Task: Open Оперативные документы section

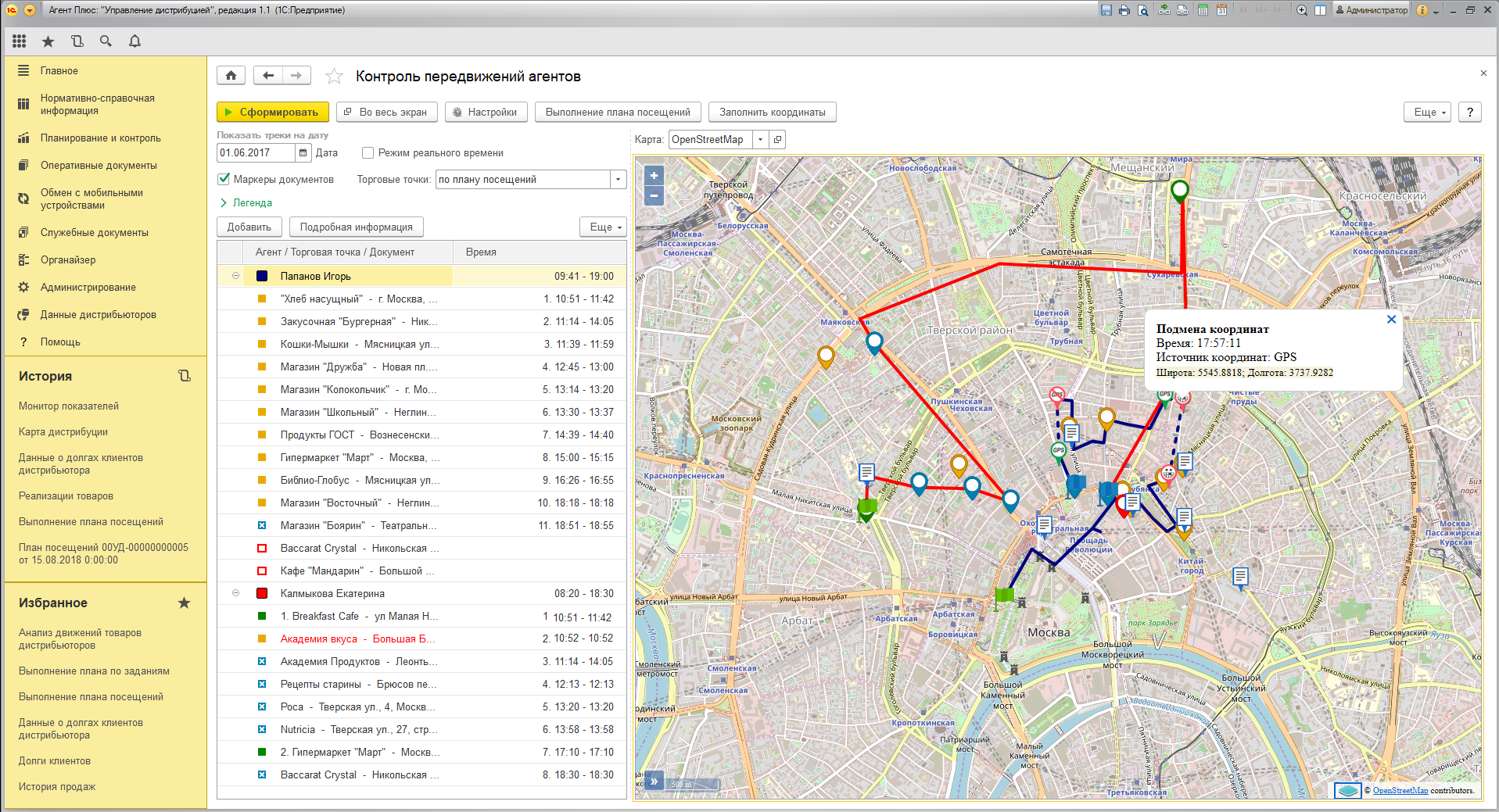Action: coord(99,165)
